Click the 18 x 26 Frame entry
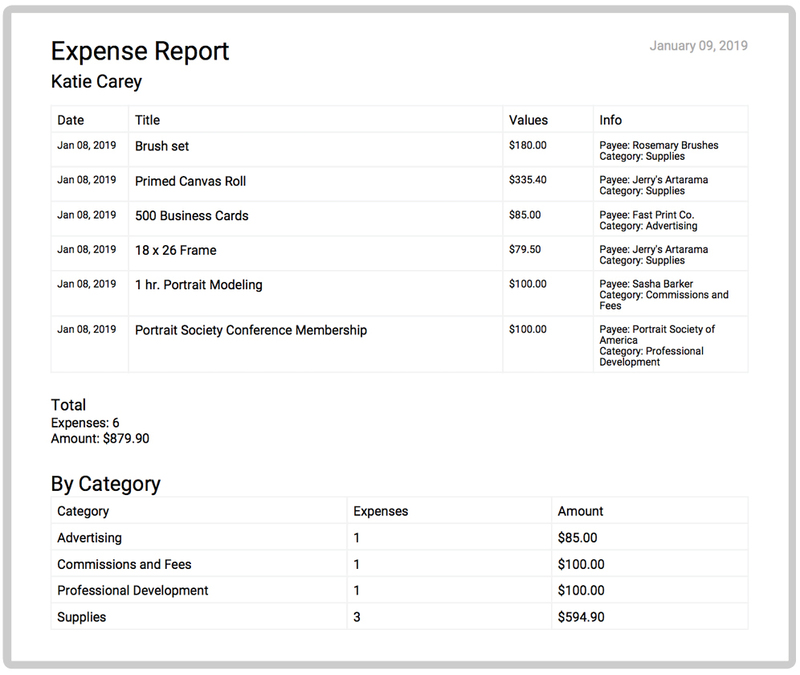Screen dimensions: 800x675 pyautogui.click(x=175, y=250)
